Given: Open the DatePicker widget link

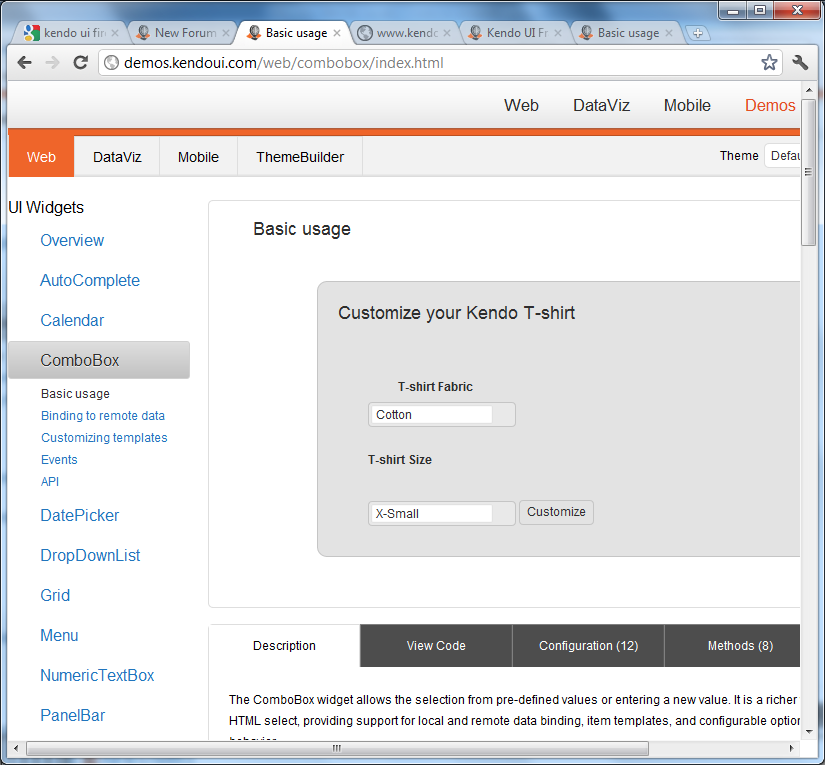Looking at the screenshot, I should pos(79,516).
